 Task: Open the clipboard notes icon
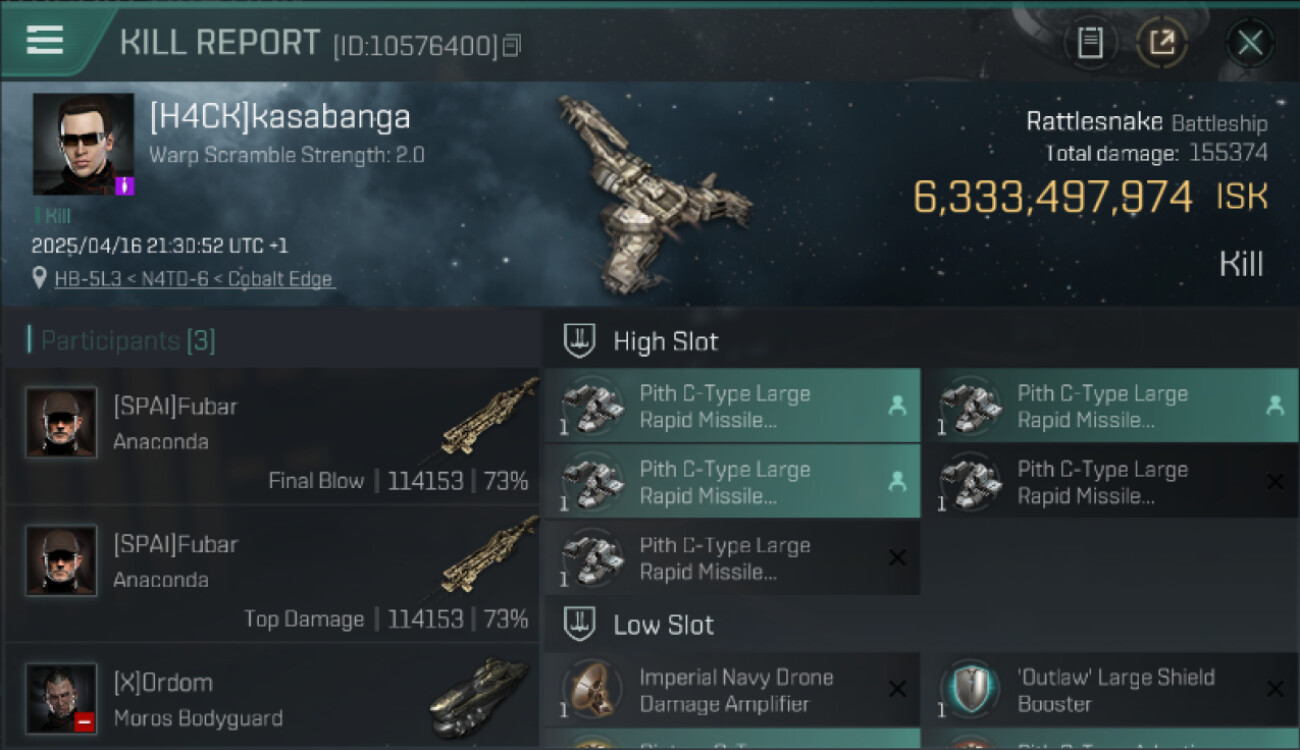pyautogui.click(x=1090, y=43)
